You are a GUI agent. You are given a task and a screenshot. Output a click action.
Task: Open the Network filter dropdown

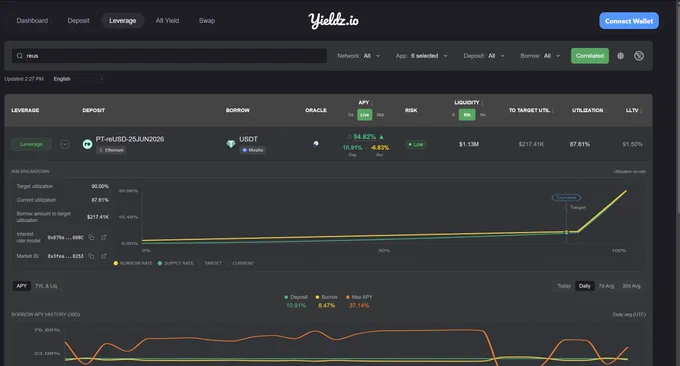(359, 56)
